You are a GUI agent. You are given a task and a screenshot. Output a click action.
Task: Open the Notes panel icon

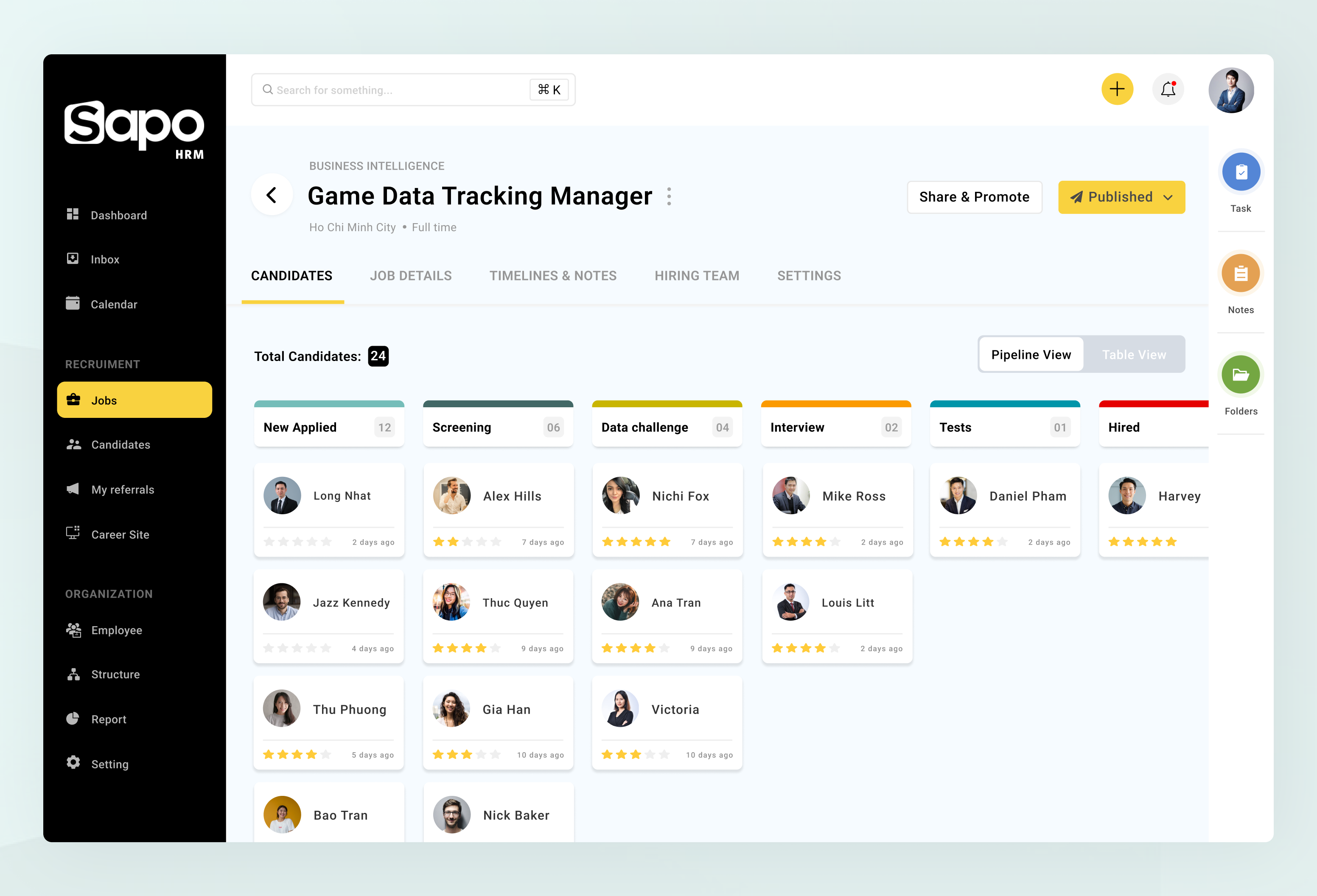tap(1241, 274)
